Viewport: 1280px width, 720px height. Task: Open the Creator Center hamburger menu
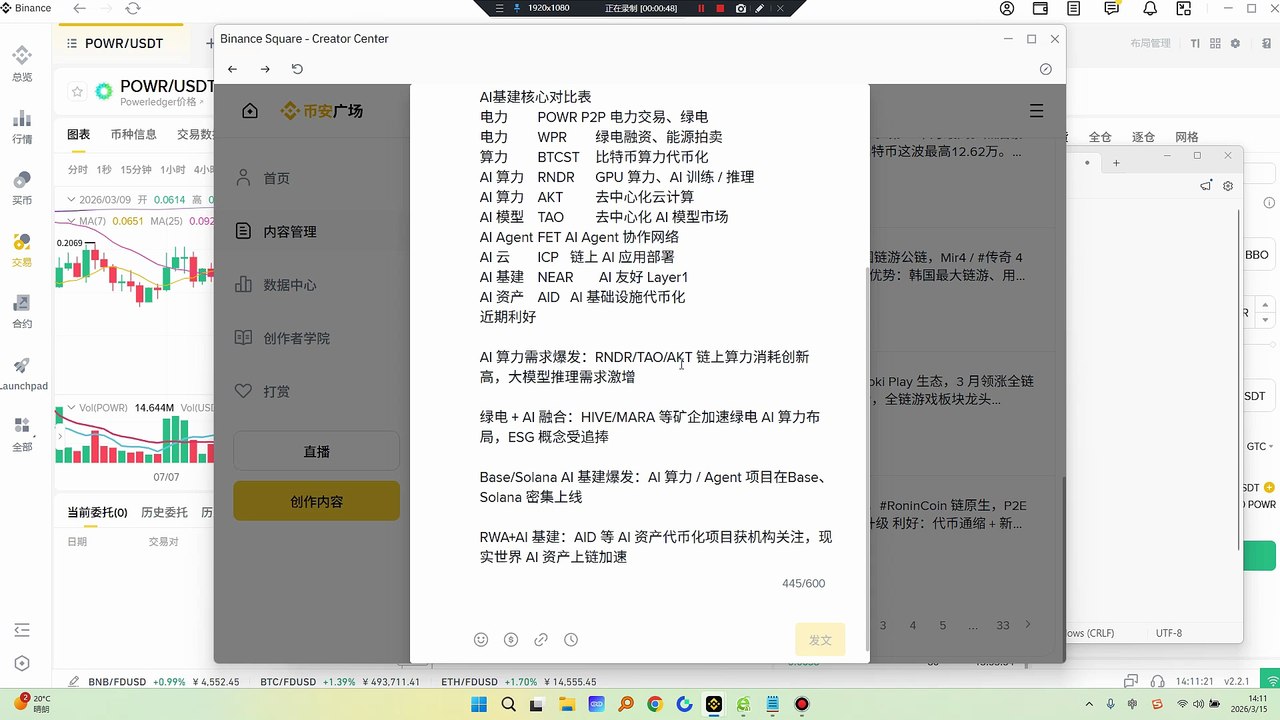pos(1036,111)
